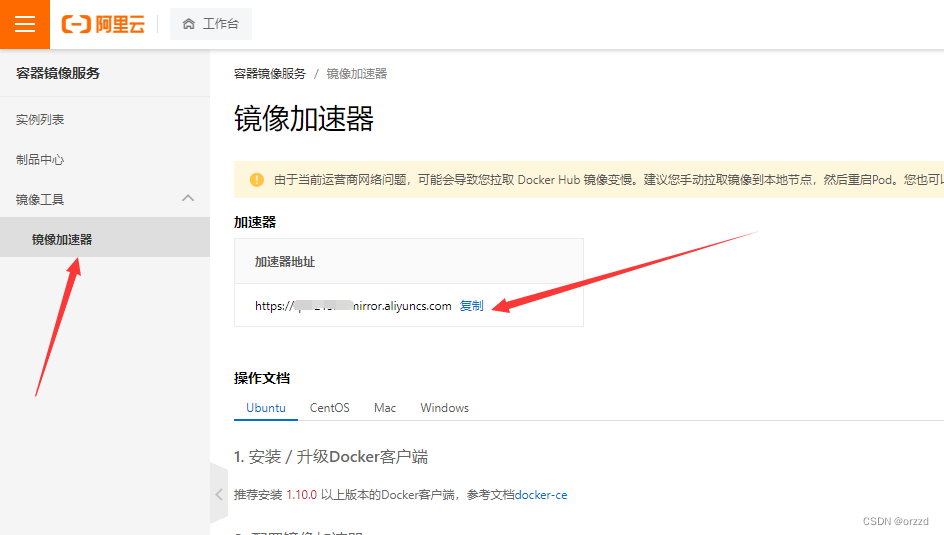Screen dimensions: 944x535
Task: Click the 操作文档 section heading
Action: click(x=262, y=379)
